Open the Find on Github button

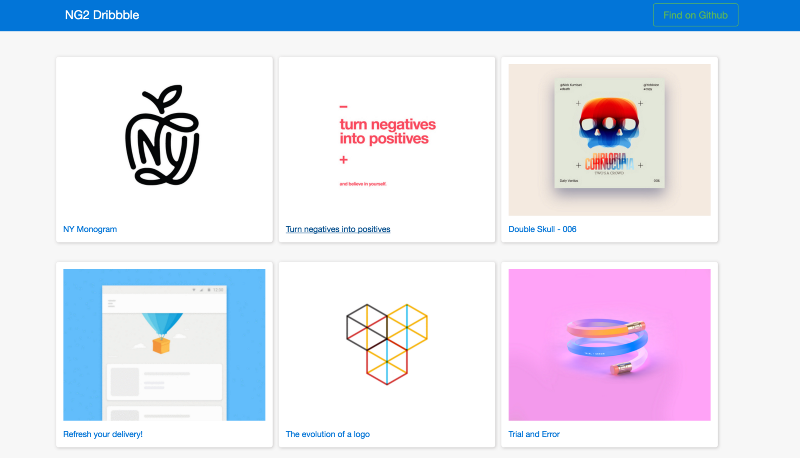(x=695, y=15)
